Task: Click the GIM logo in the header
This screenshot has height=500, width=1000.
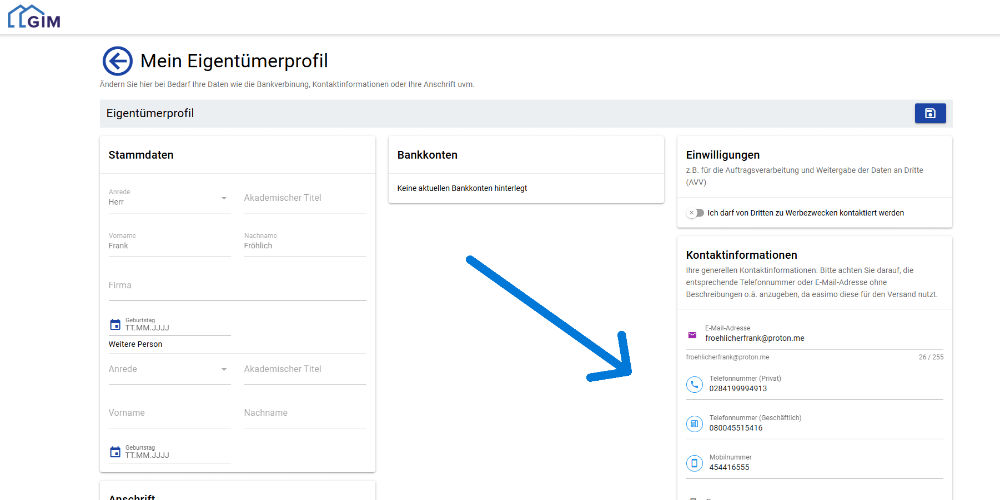Action: [x=34, y=16]
